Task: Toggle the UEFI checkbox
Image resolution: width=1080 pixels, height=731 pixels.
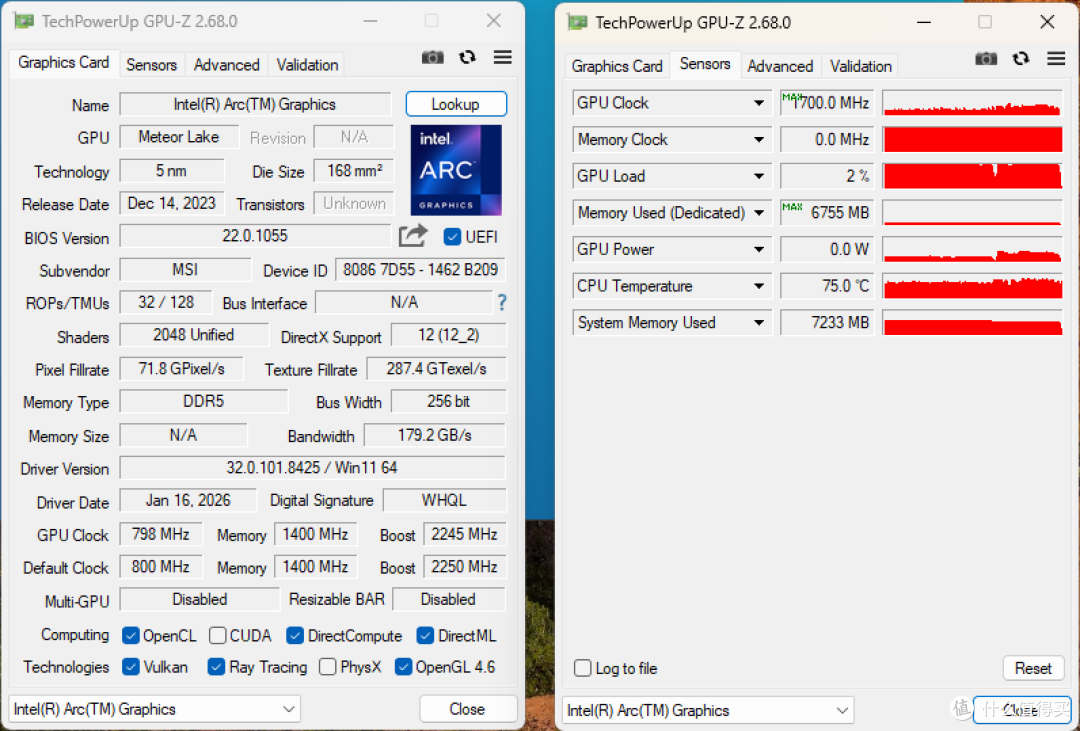Action: coord(453,237)
